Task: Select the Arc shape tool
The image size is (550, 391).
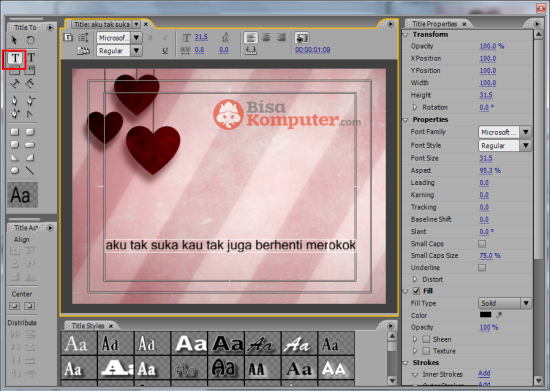Action: [x=30, y=158]
